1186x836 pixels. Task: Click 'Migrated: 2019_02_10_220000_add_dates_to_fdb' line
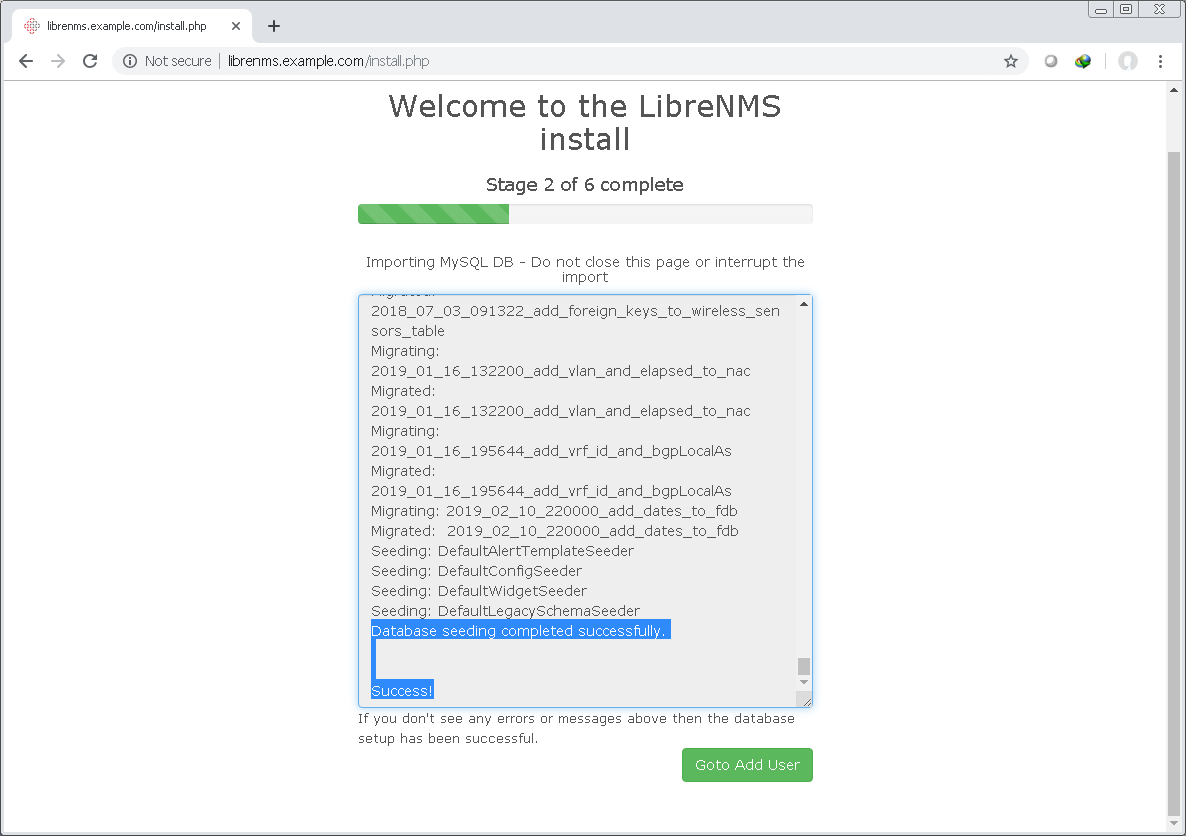(x=554, y=531)
